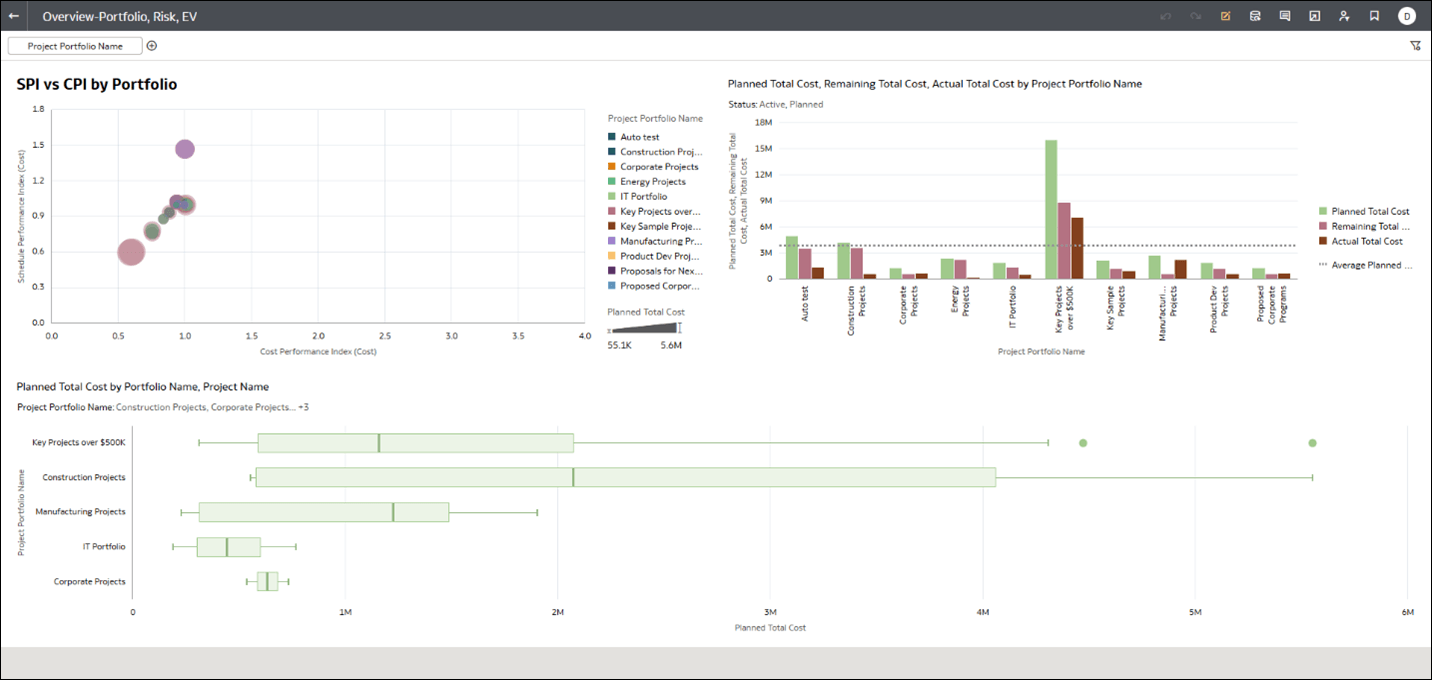The height and width of the screenshot is (680, 1432).
Task: Click the back arrow in header
Action: pos(14,16)
